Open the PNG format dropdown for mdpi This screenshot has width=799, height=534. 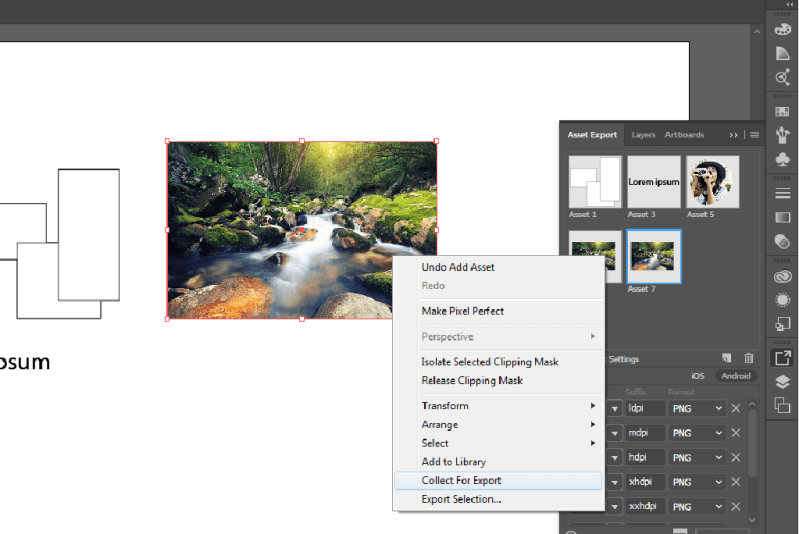click(697, 433)
